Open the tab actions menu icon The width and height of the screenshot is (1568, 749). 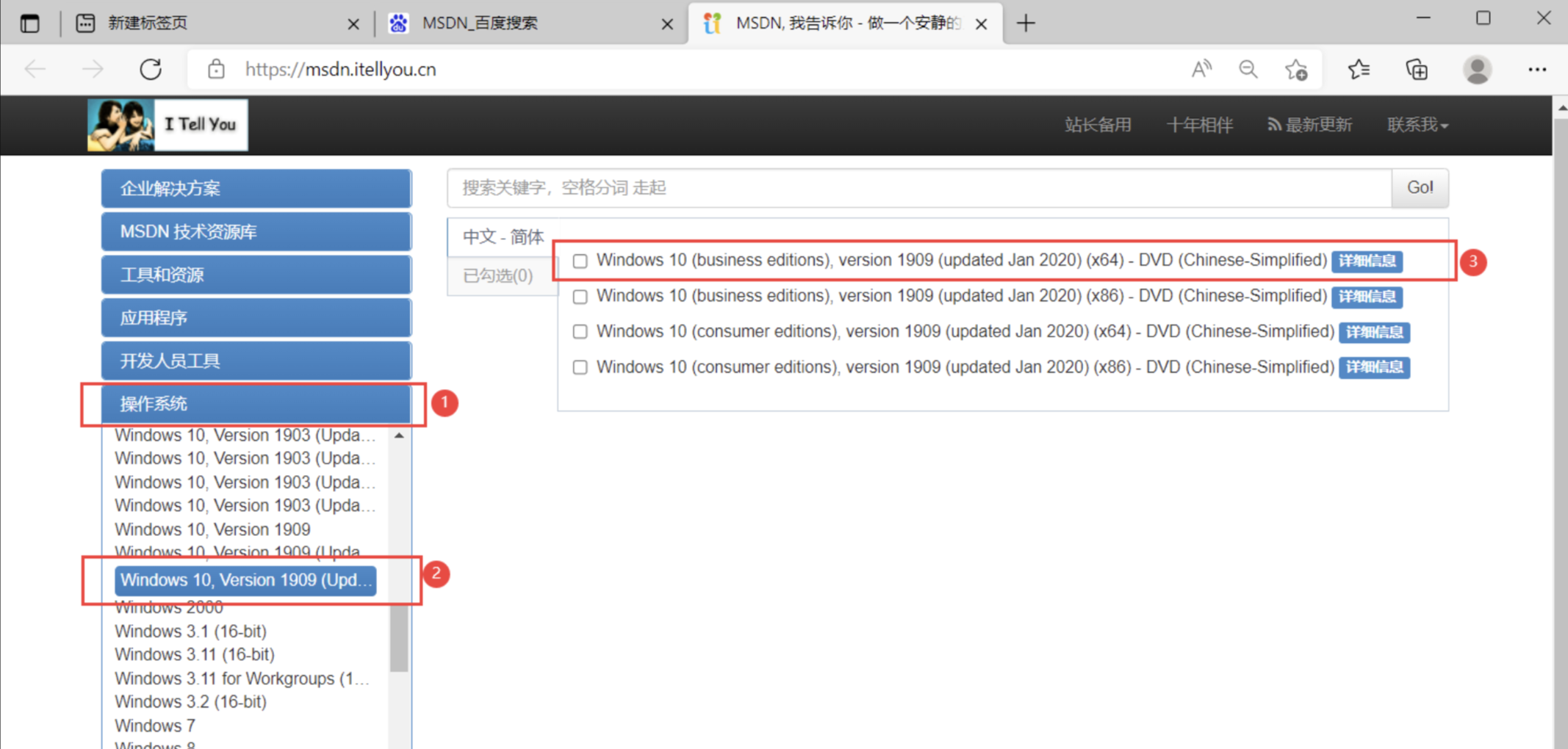coord(29,23)
